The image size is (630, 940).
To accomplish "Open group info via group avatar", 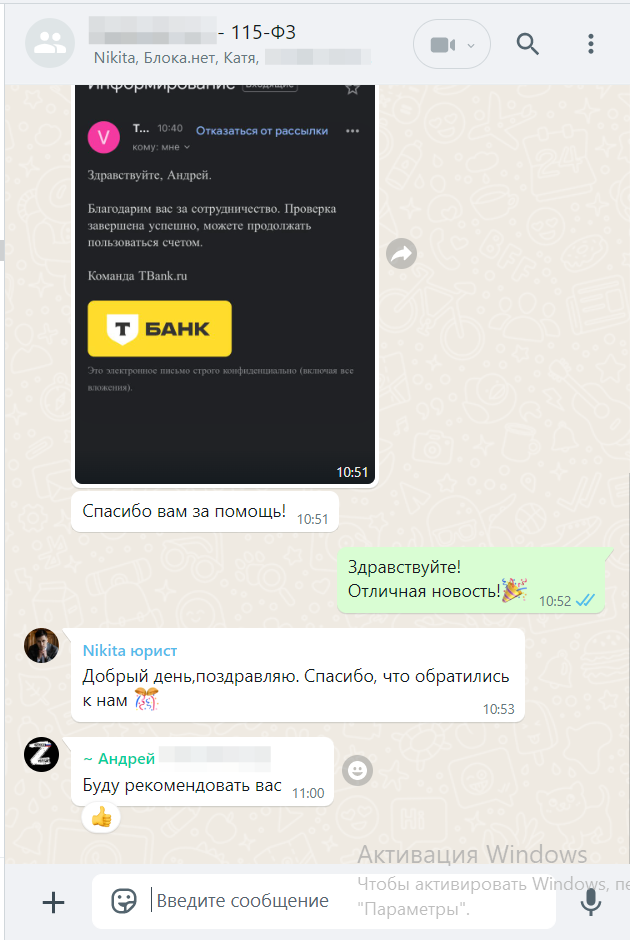I will tap(50, 43).
